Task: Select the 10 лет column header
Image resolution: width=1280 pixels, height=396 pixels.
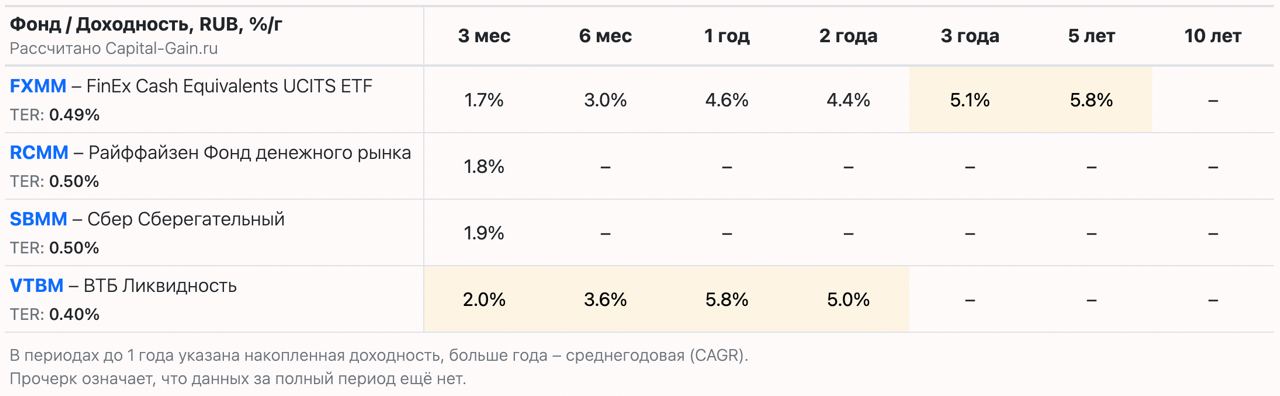Action: 1213,36
